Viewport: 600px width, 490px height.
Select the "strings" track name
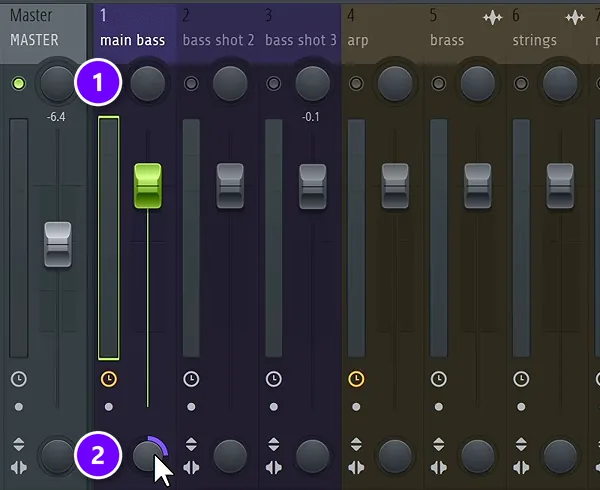tap(535, 41)
